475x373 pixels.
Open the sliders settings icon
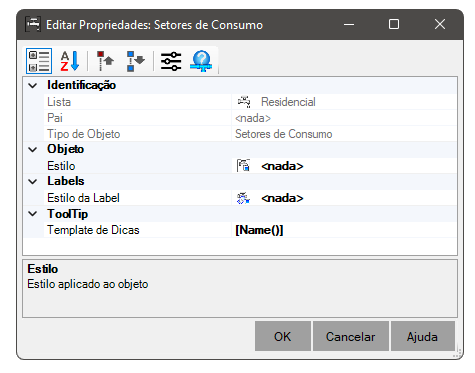[171, 61]
